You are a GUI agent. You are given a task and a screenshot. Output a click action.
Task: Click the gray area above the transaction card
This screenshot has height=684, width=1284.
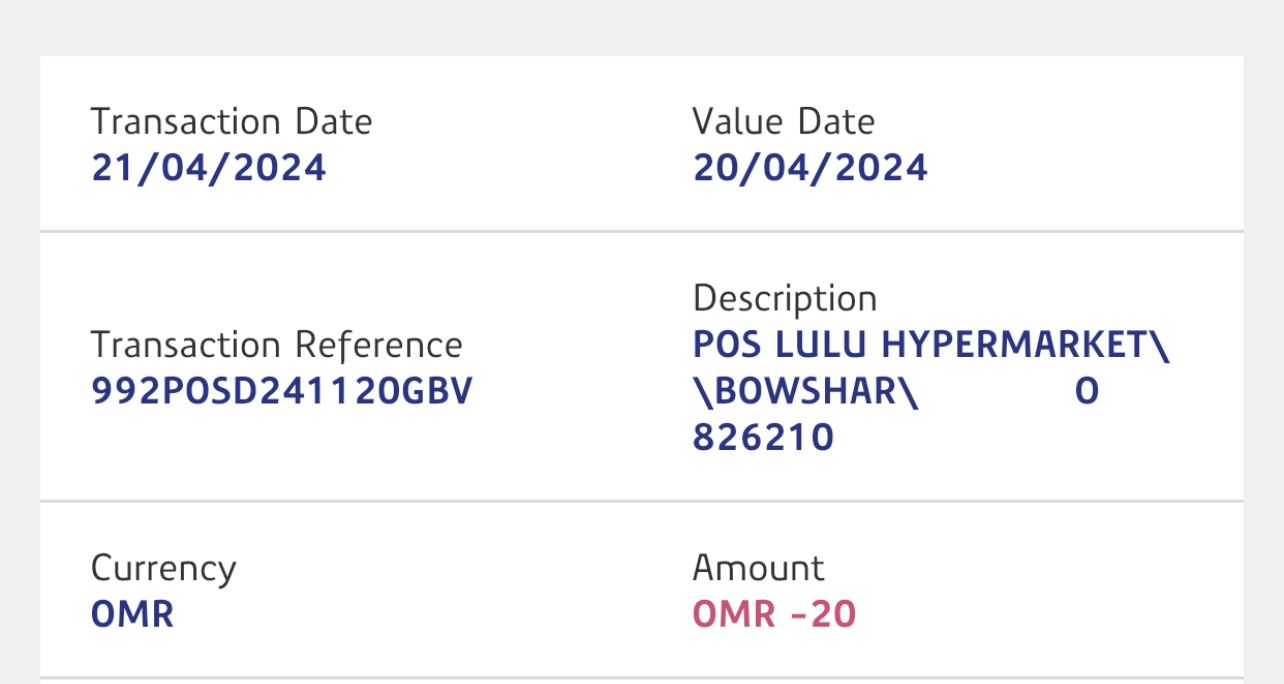tap(641, 27)
